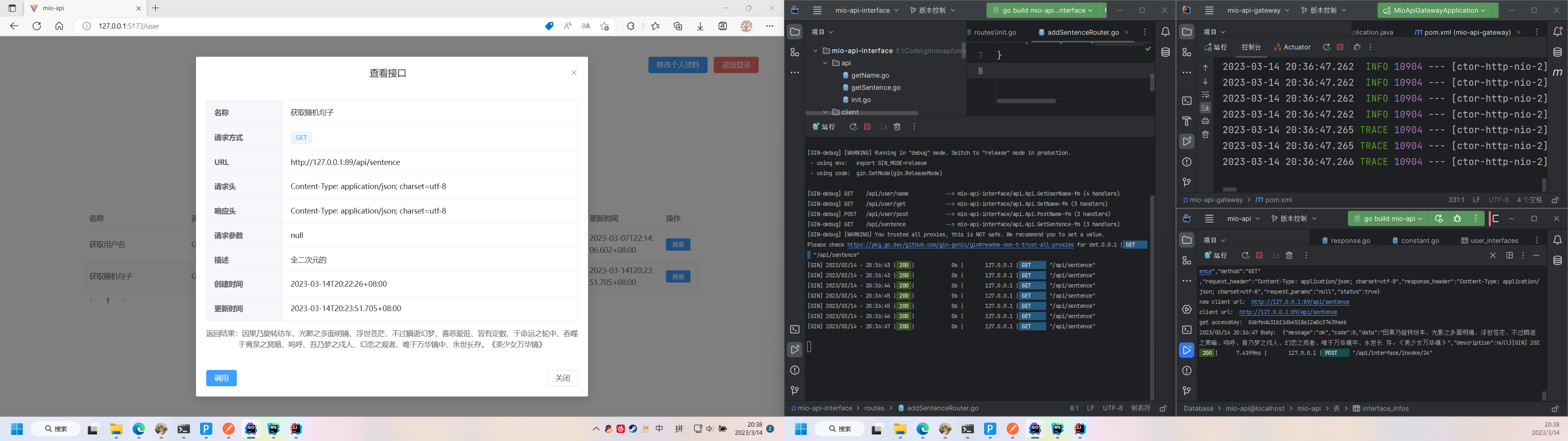Click horizontal scrollbar in addSentenceRouter.go editor
Image resolution: width=1568 pixels, height=441 pixels.
point(1026,100)
